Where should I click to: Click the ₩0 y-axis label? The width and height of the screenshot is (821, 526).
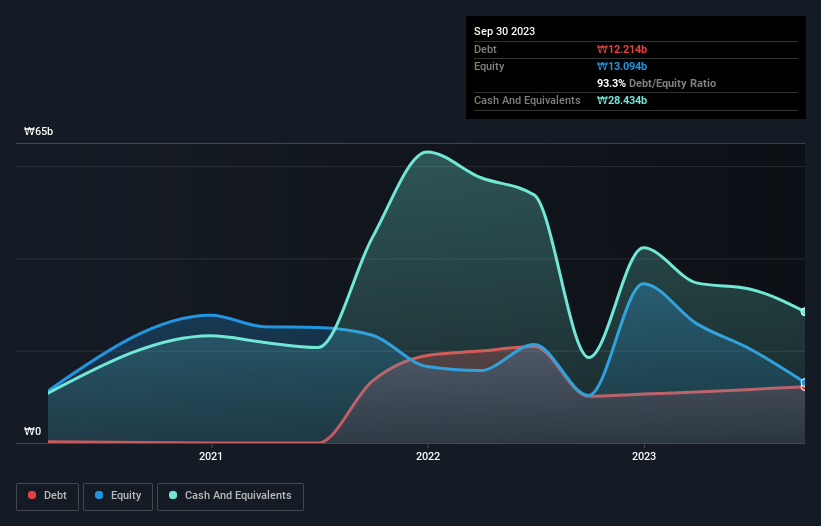pyautogui.click(x=32, y=431)
